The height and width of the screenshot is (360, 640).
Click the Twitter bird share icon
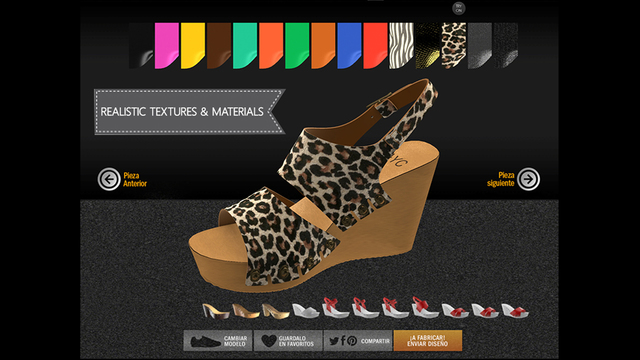pyautogui.click(x=334, y=341)
